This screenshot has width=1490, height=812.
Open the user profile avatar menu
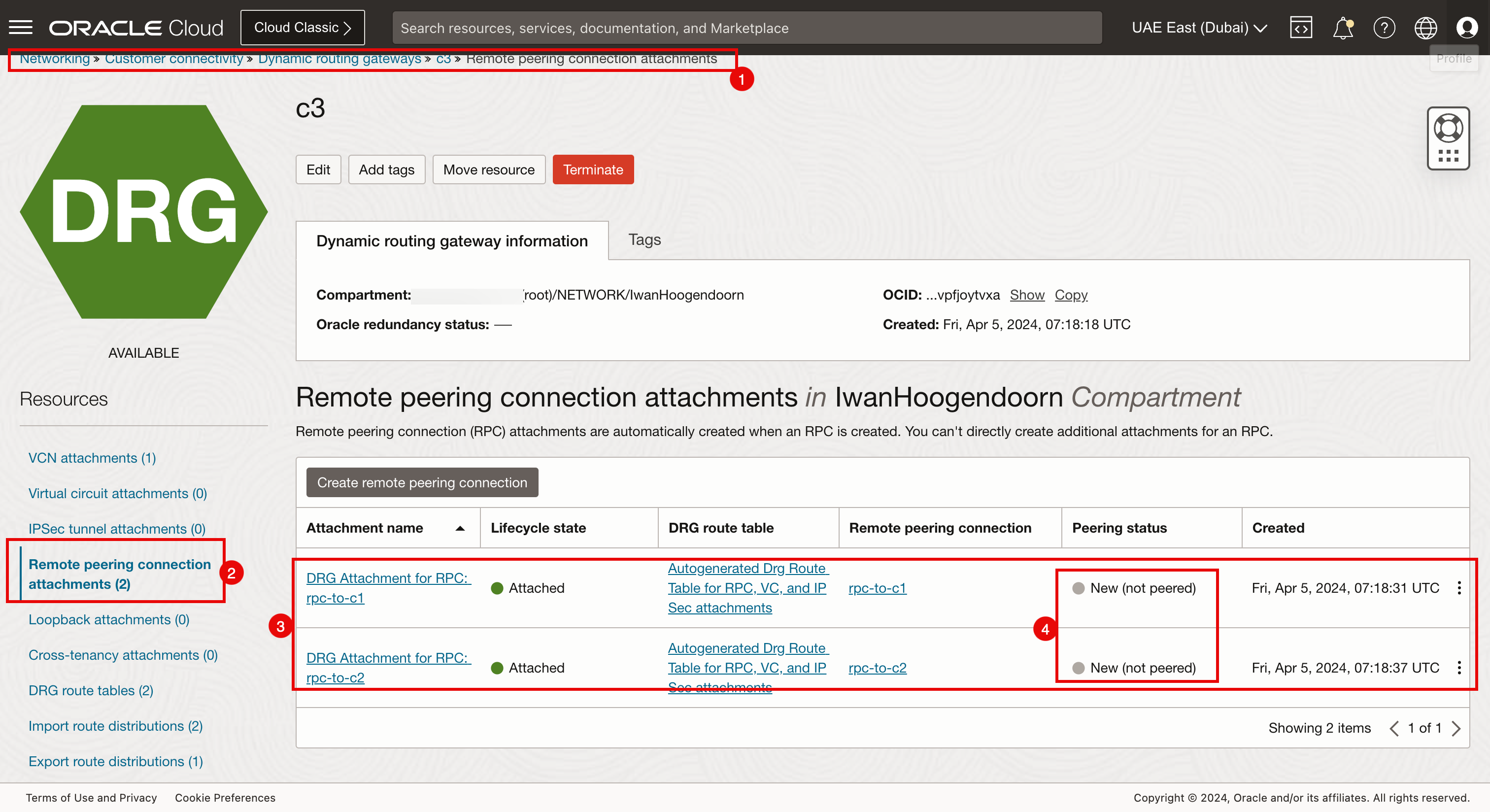(1467, 27)
